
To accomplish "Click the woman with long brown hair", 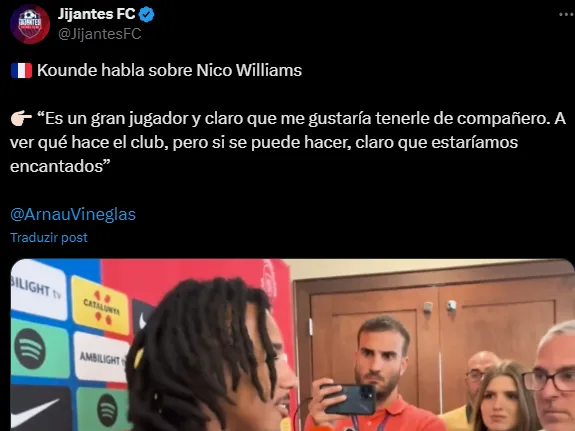I will point(502,397).
